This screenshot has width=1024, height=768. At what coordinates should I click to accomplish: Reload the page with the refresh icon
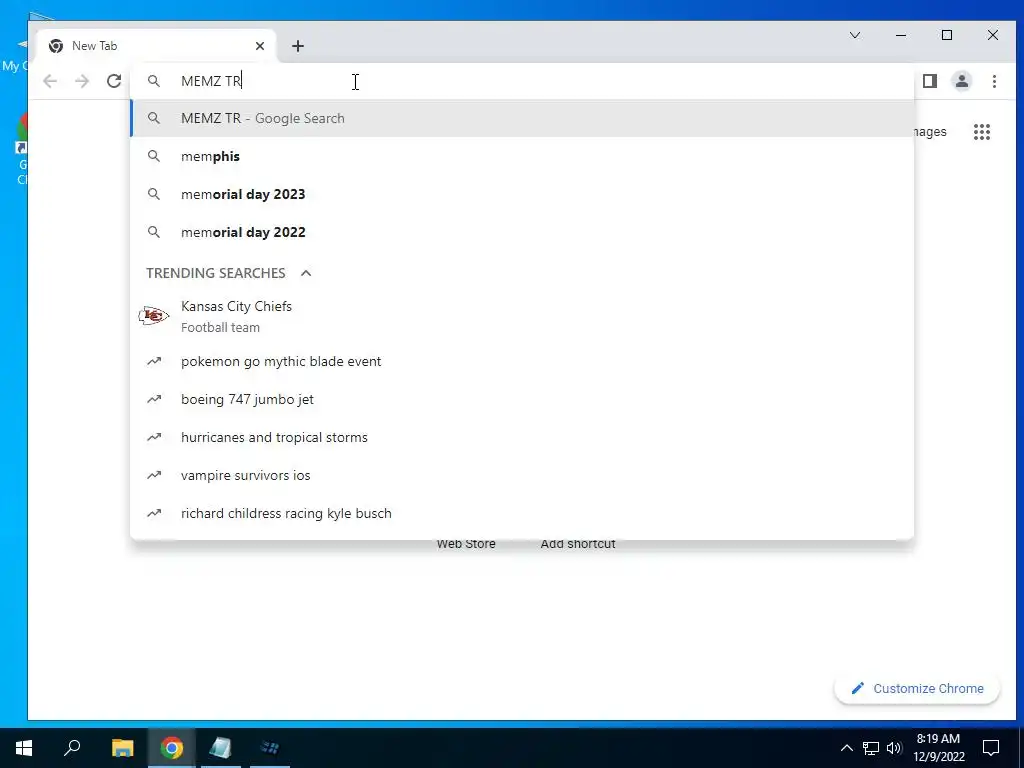(114, 81)
